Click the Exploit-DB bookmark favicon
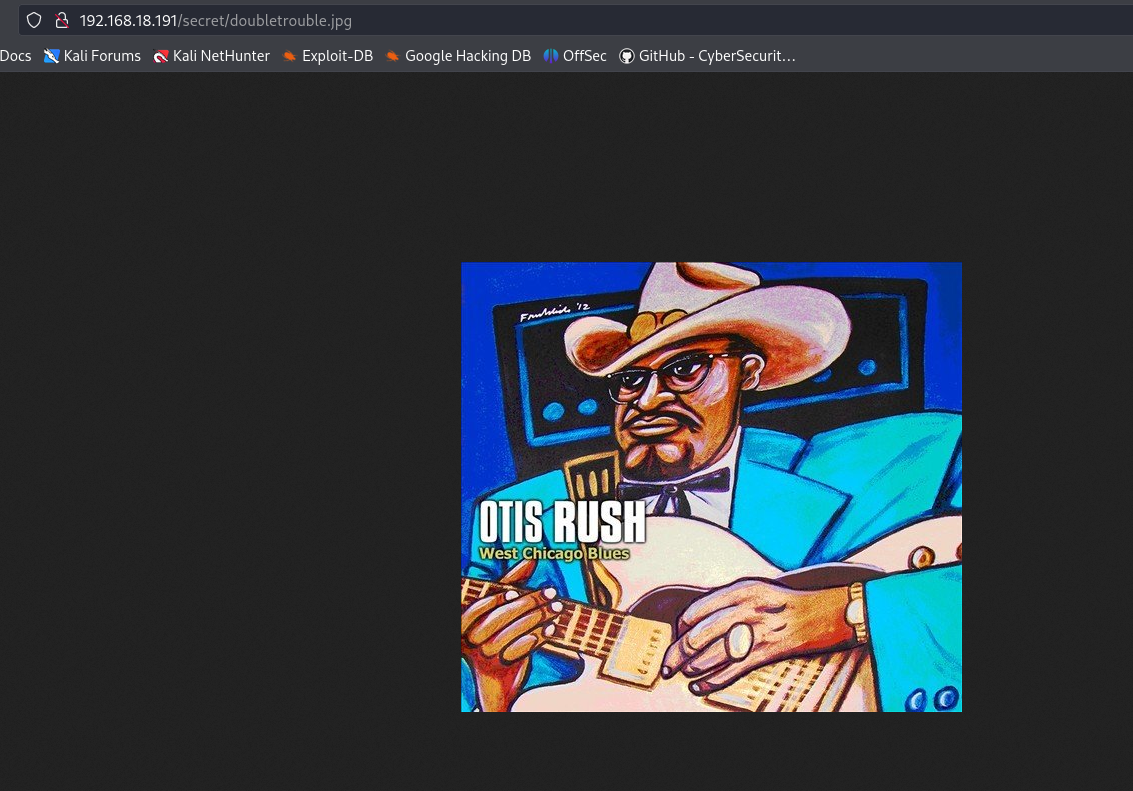Image resolution: width=1133 pixels, height=791 pixels. click(x=290, y=56)
